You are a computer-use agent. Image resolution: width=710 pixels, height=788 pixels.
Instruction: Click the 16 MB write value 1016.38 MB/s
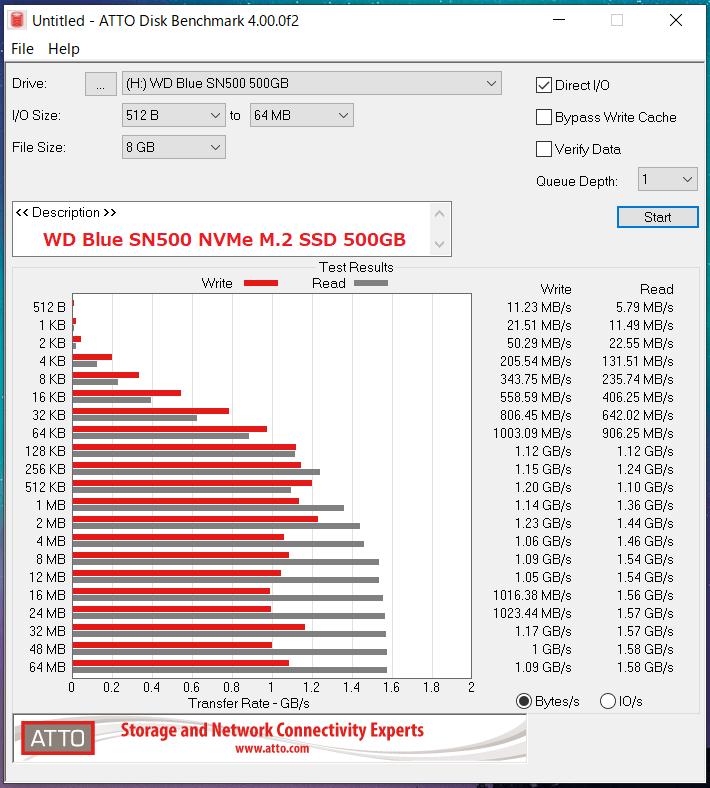(x=532, y=595)
